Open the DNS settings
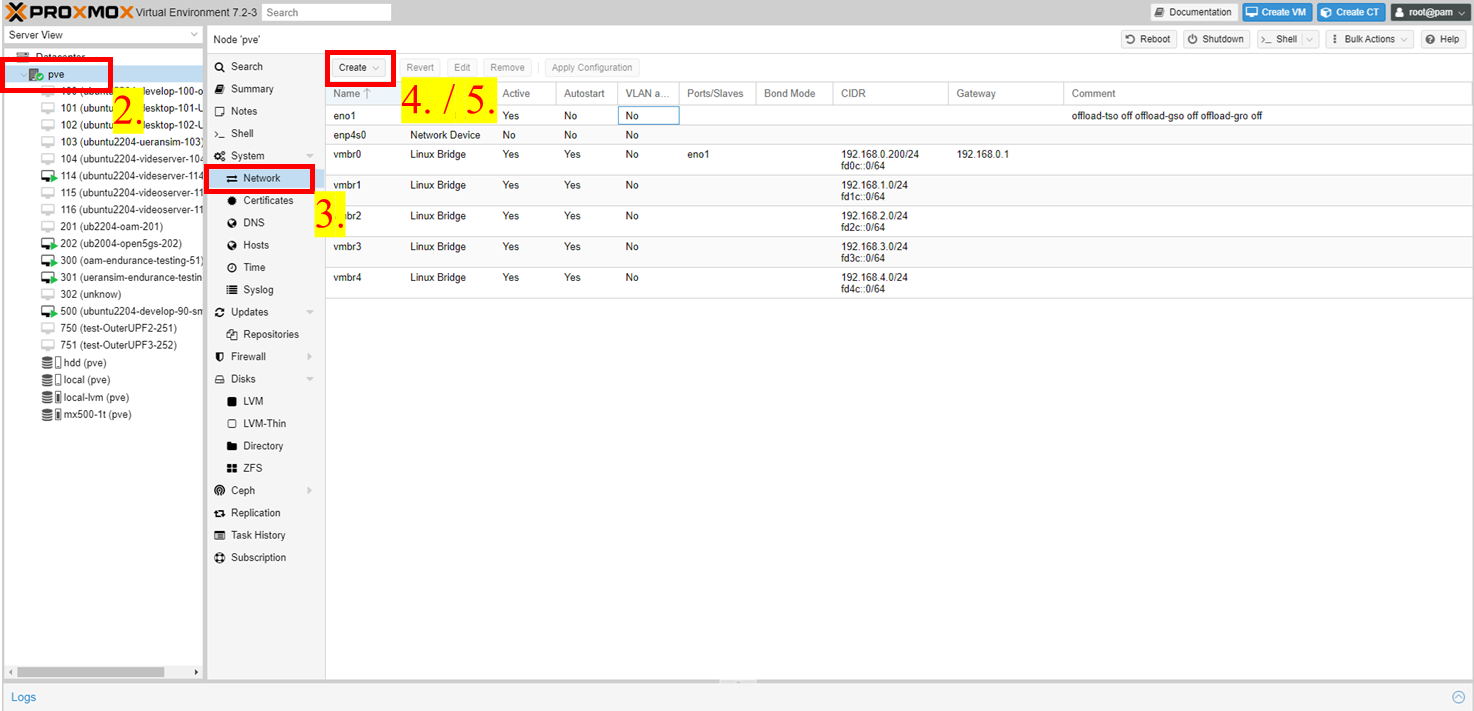 click(x=254, y=223)
